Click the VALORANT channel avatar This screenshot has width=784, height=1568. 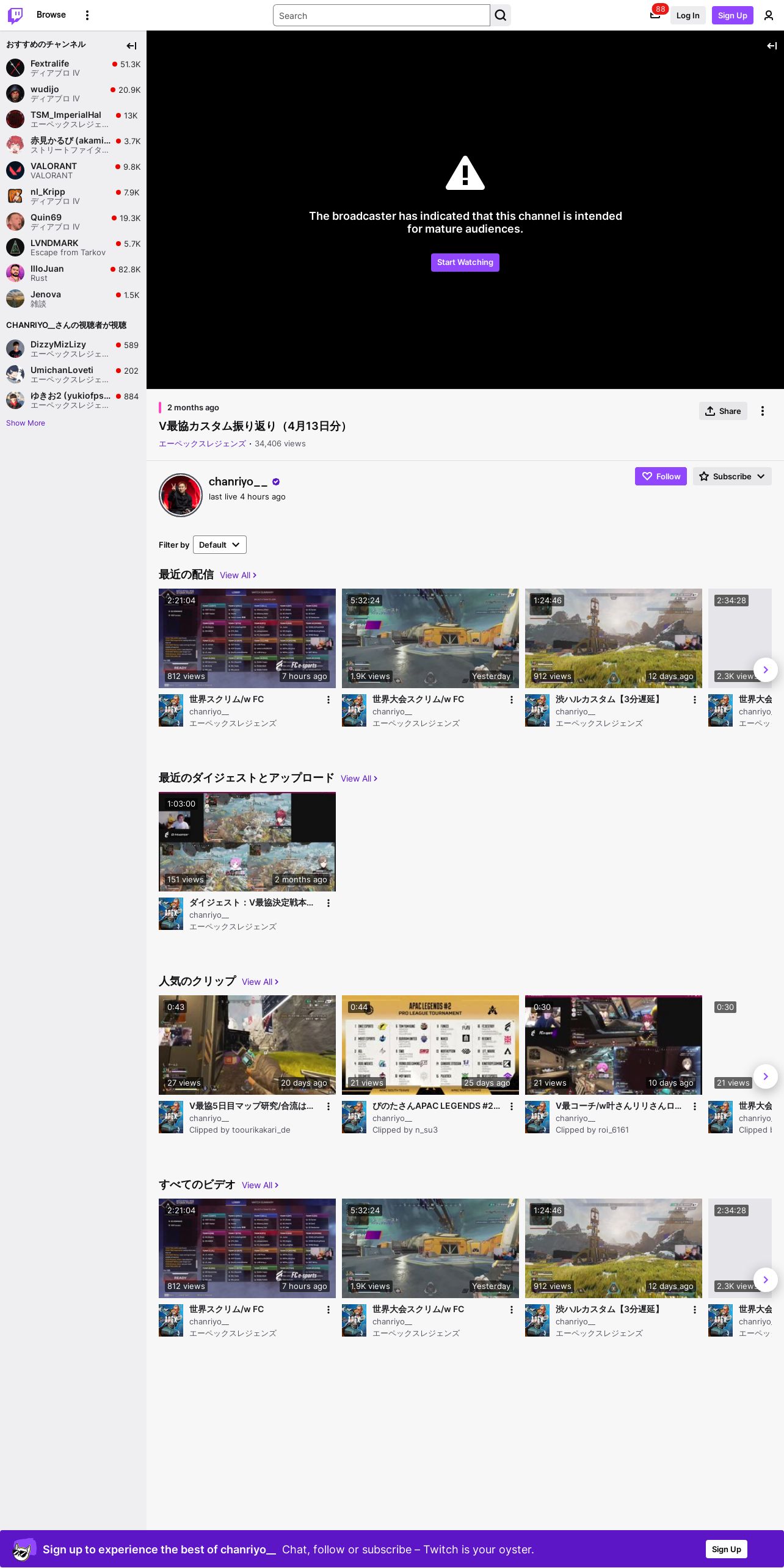[15, 170]
